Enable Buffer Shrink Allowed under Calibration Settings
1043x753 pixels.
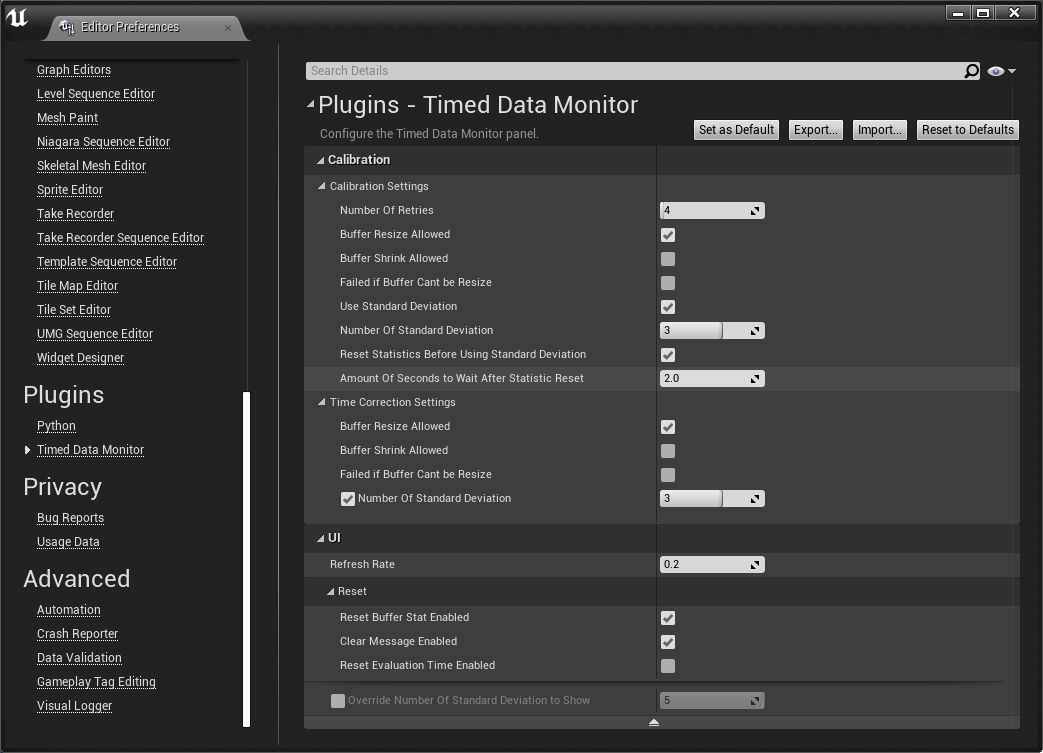click(x=668, y=259)
